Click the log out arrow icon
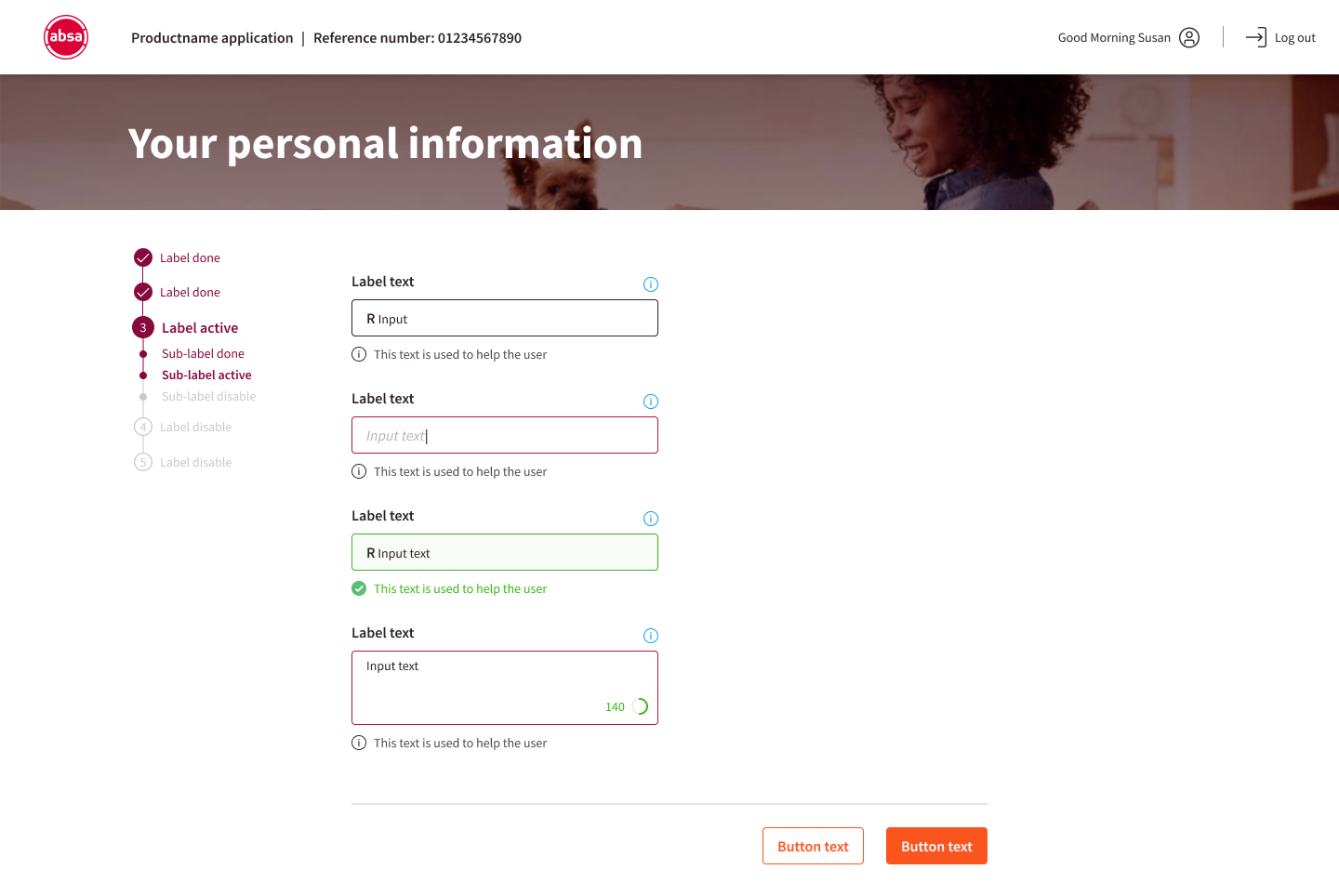 (x=1255, y=37)
